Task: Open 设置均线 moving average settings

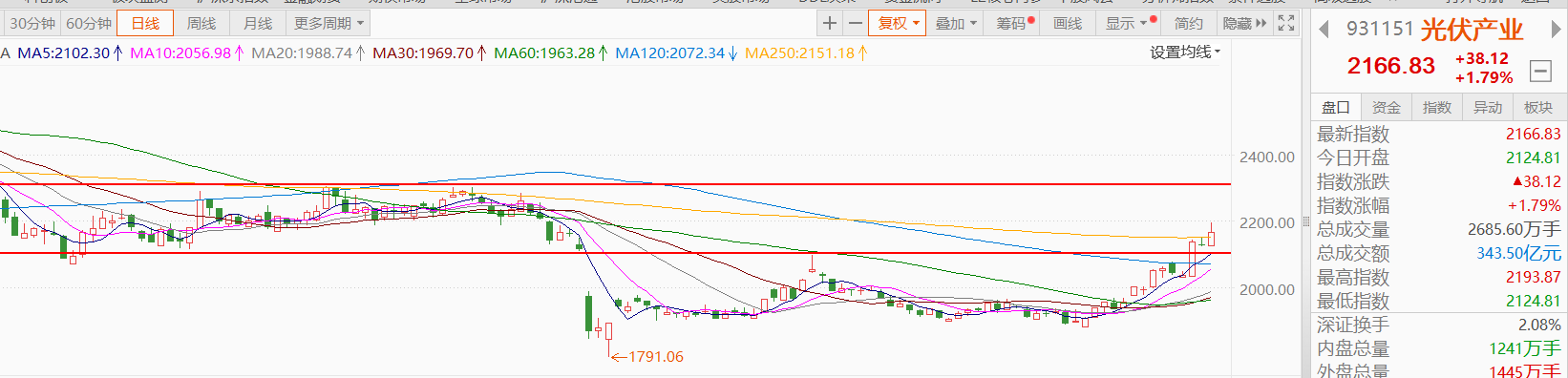Action: pyautogui.click(x=1184, y=52)
